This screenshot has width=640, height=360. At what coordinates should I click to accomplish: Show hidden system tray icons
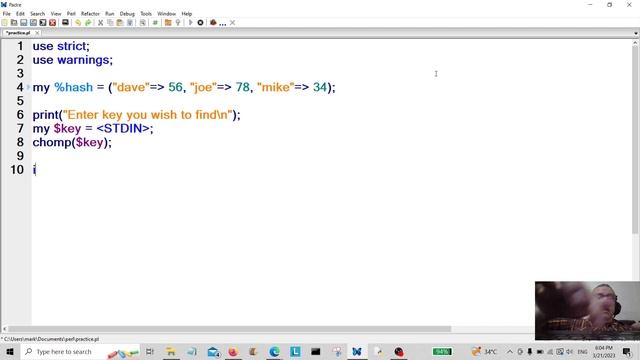[510, 351]
